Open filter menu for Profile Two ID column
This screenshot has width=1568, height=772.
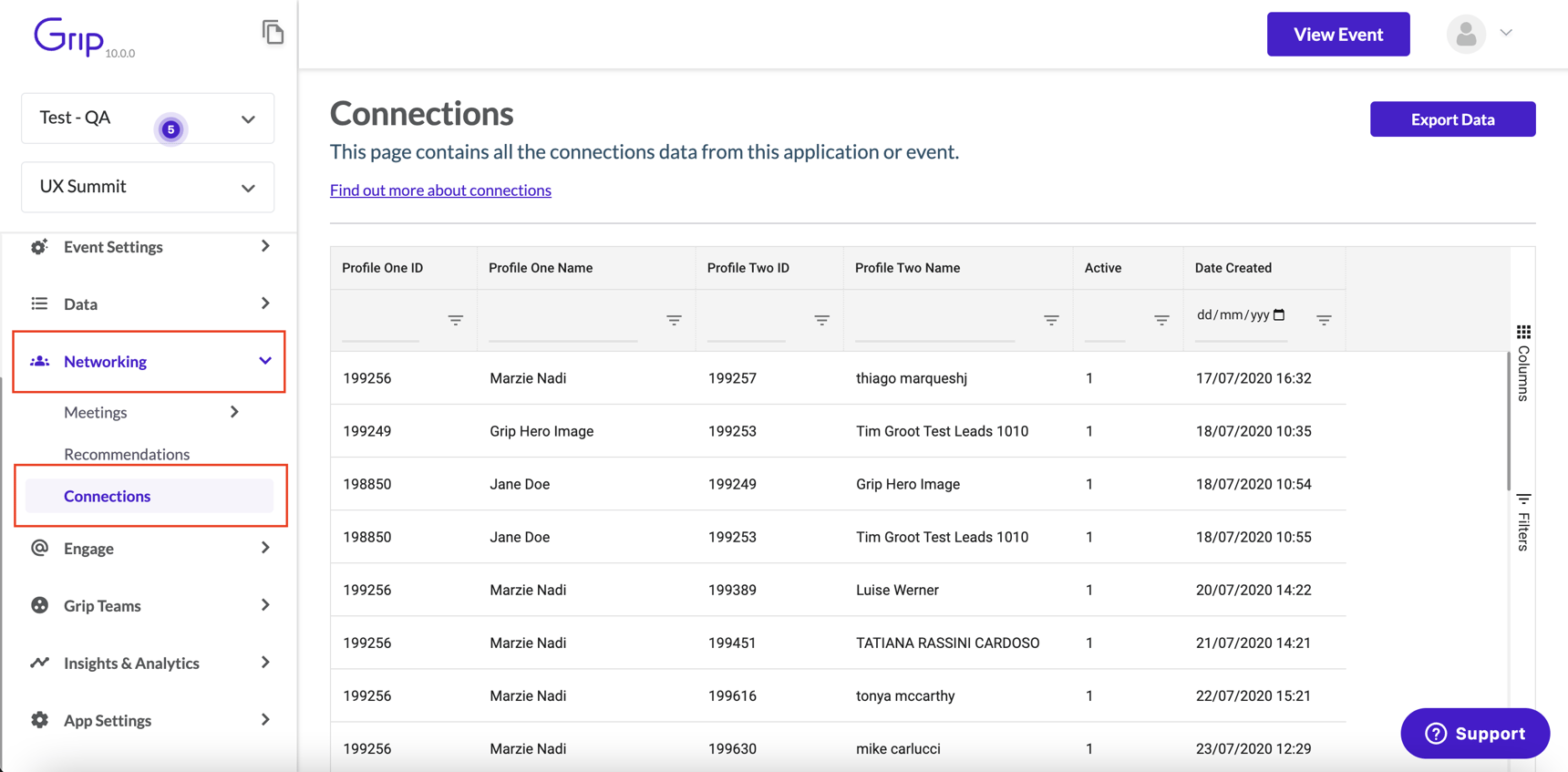pos(821,320)
